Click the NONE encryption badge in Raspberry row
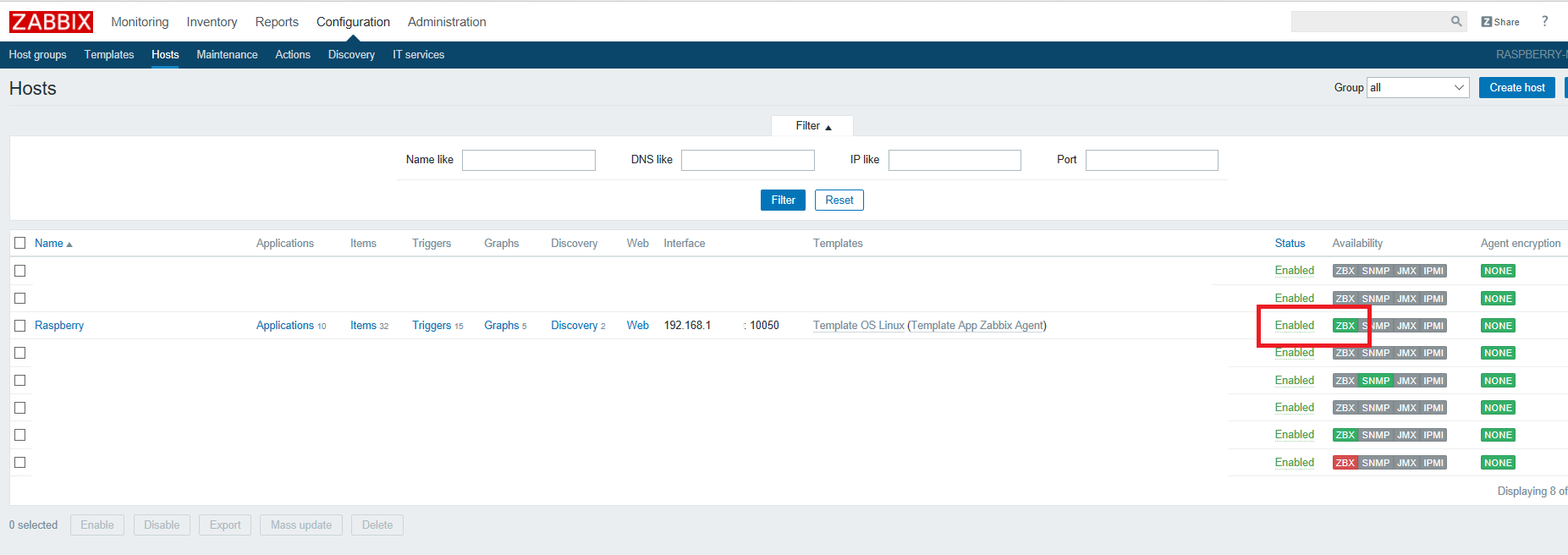The width and height of the screenshot is (1568, 555). coord(1498,326)
